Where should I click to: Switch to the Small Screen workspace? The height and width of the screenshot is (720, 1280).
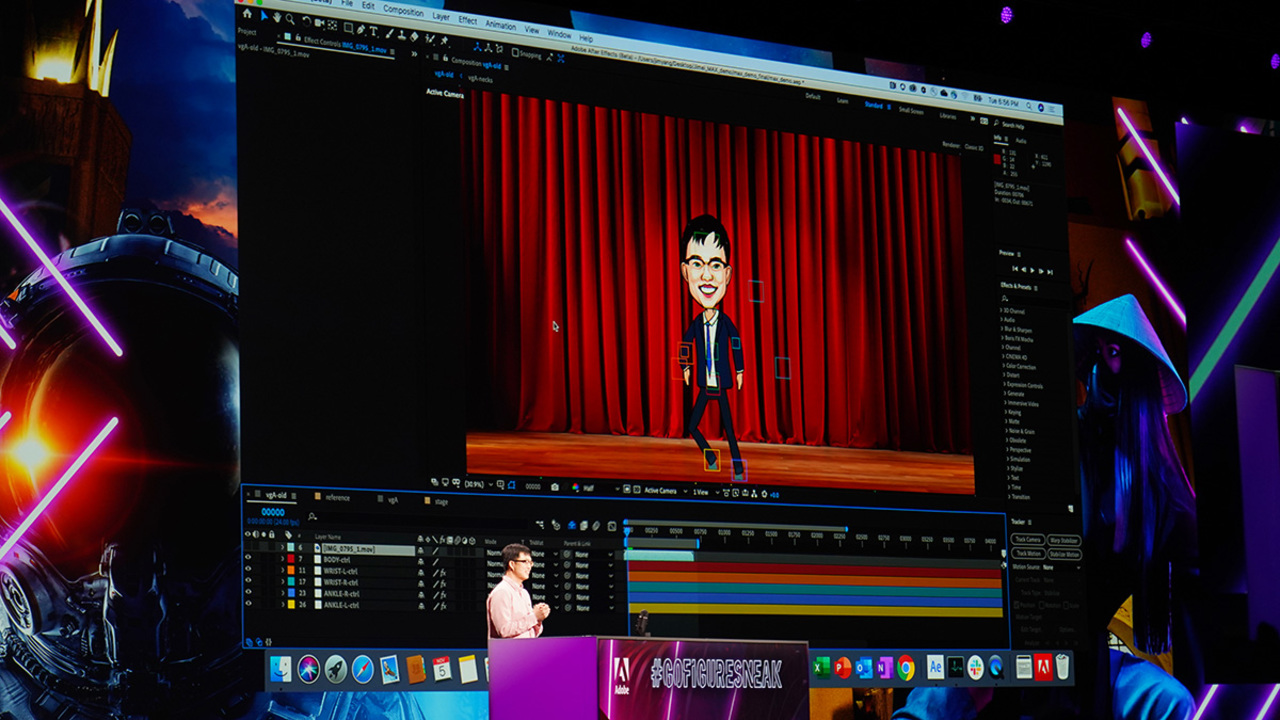click(911, 111)
